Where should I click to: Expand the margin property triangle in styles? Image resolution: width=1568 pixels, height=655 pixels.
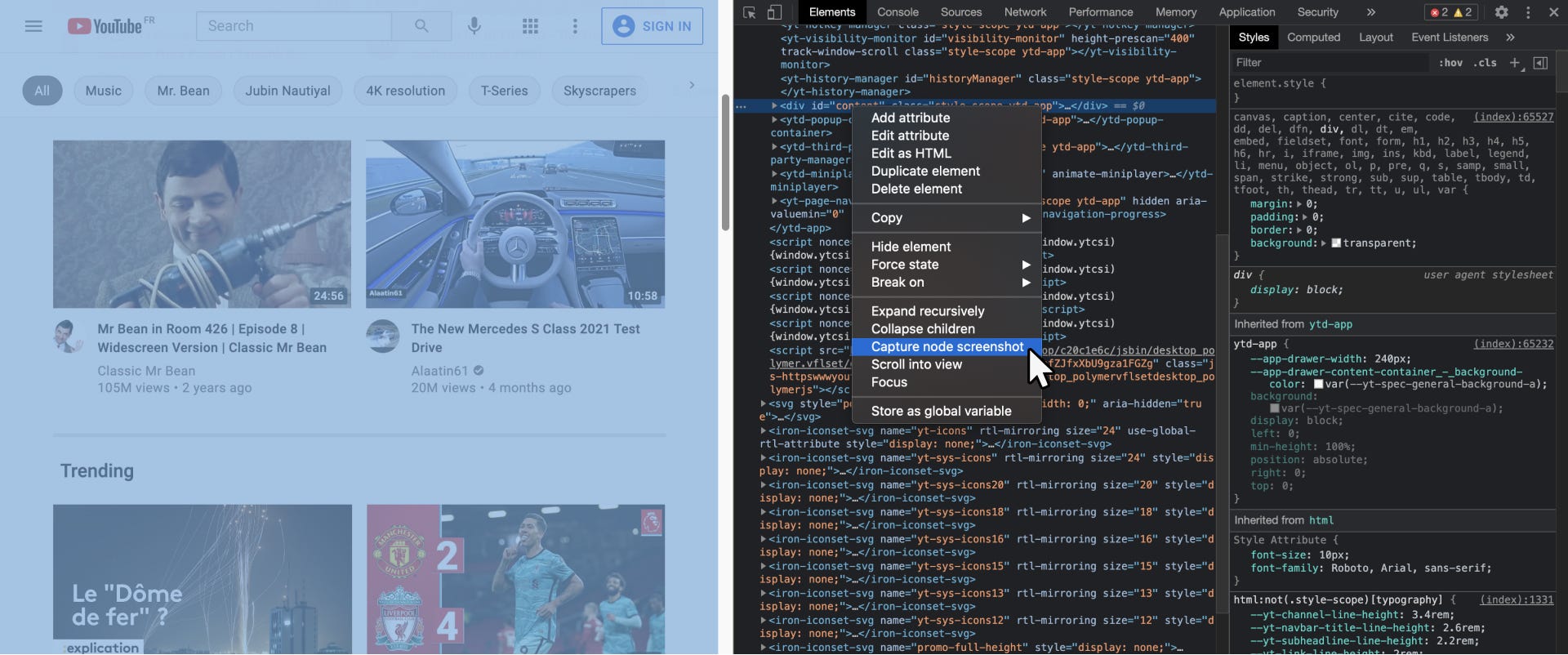1299,204
